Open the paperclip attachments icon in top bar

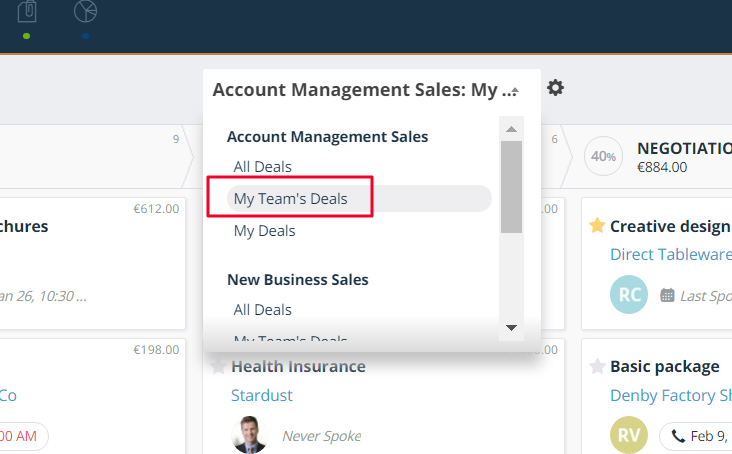tap(27, 11)
